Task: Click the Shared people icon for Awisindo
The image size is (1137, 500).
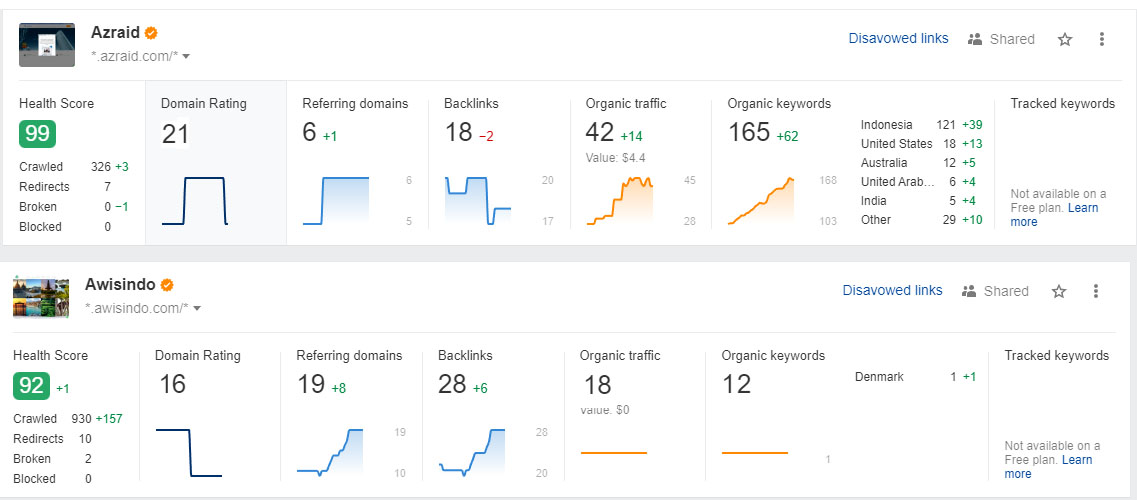Action: (969, 291)
